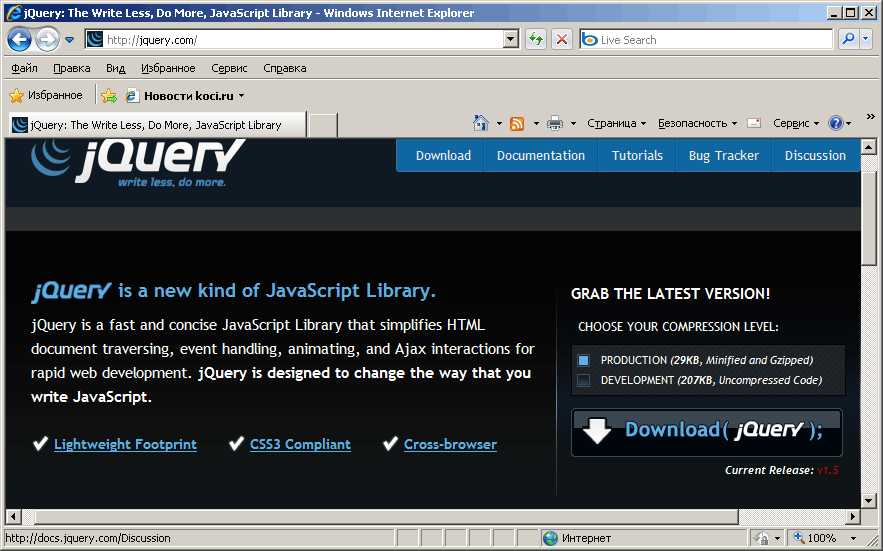Open the Tutorials navigation tab
Viewport: 883px width, 551px height.
pos(637,155)
